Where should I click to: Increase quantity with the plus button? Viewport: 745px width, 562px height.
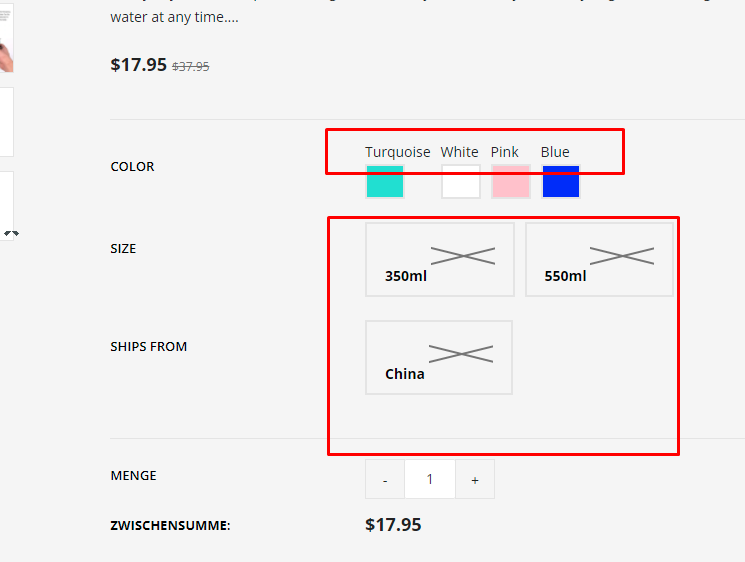click(475, 480)
